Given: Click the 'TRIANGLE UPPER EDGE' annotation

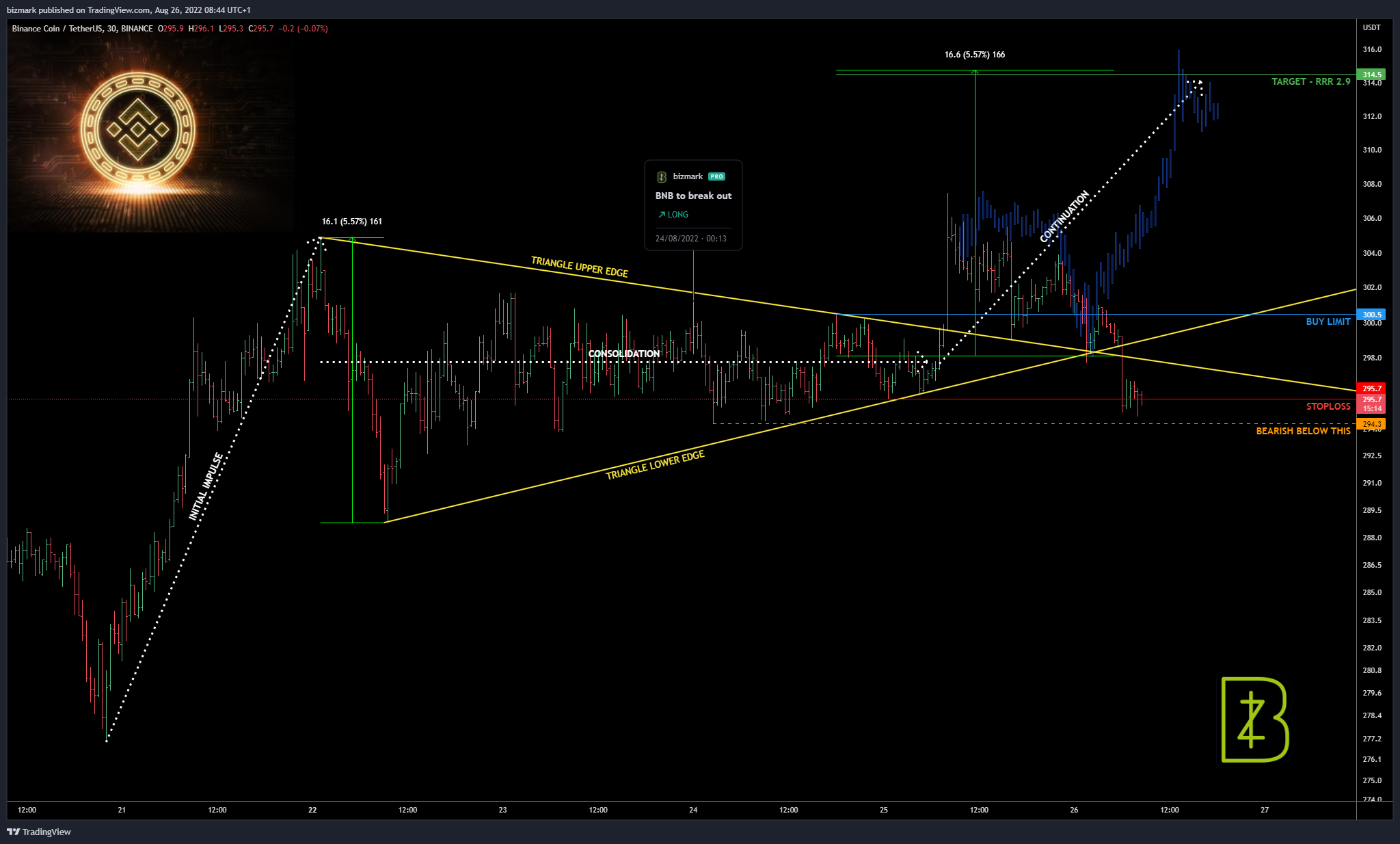Looking at the screenshot, I should [x=580, y=267].
